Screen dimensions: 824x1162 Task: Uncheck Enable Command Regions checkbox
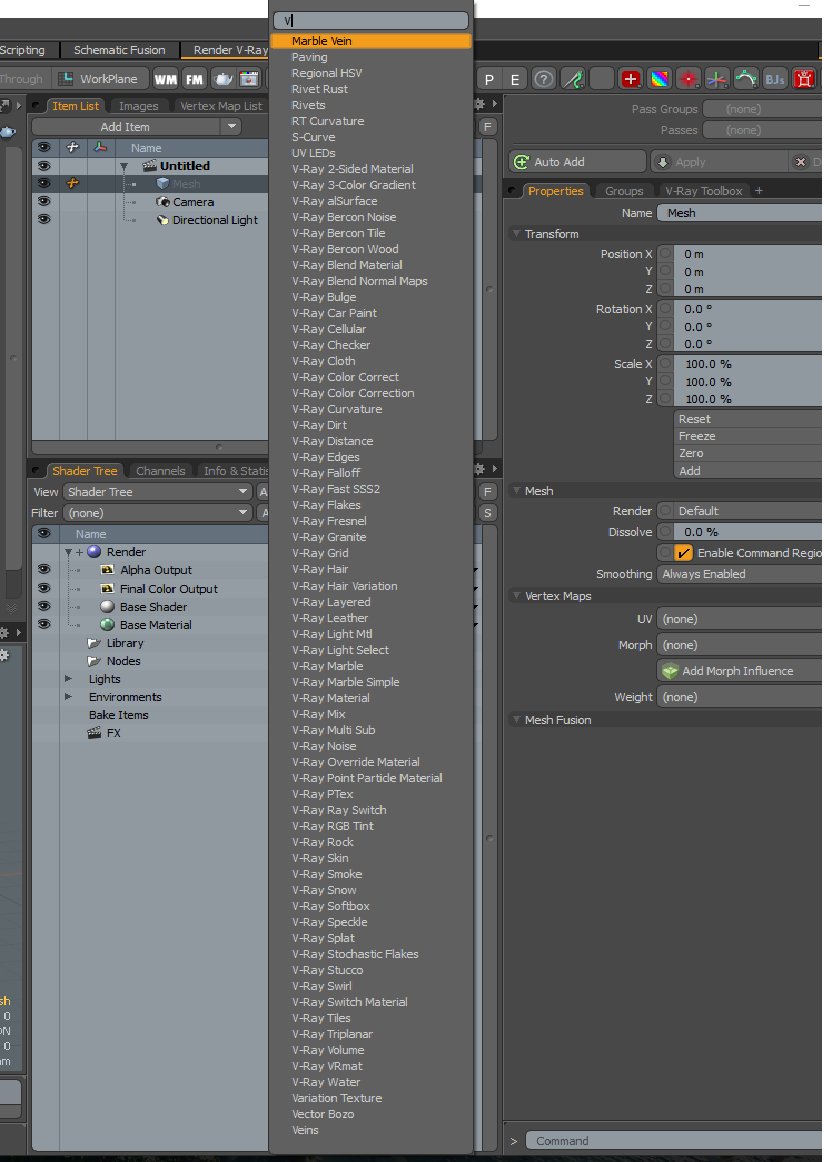click(683, 553)
